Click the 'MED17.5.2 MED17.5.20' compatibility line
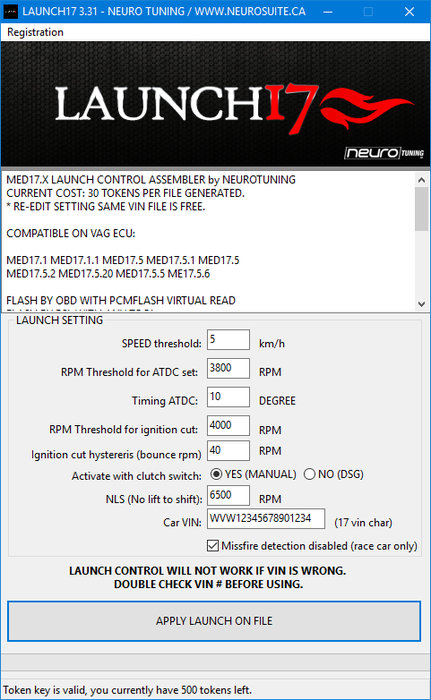This screenshot has width=431, height=700. point(108,274)
